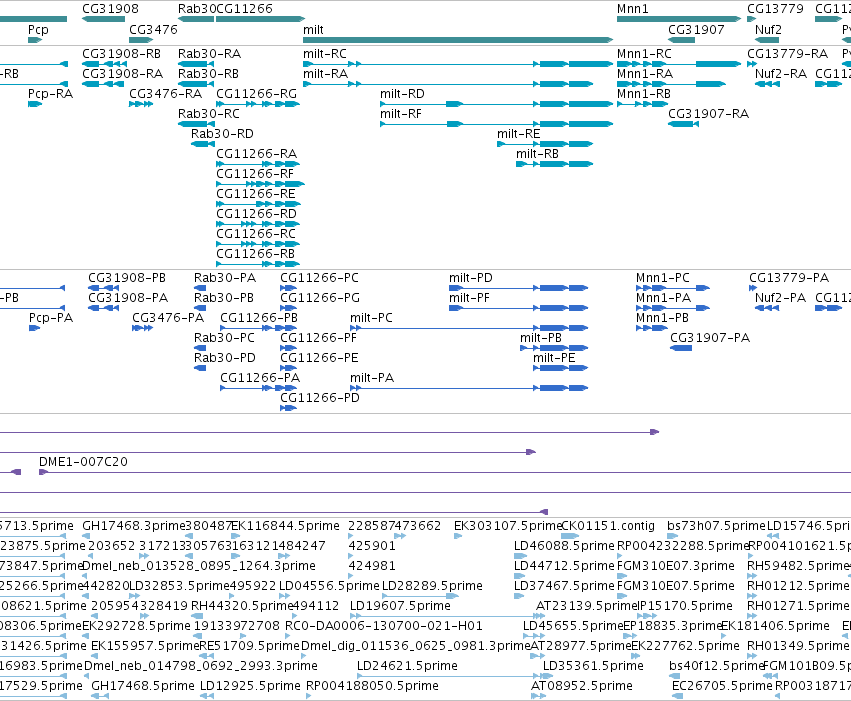The height and width of the screenshot is (701, 851).
Task: Click EST GH17468.5prime label
Action: [143, 686]
